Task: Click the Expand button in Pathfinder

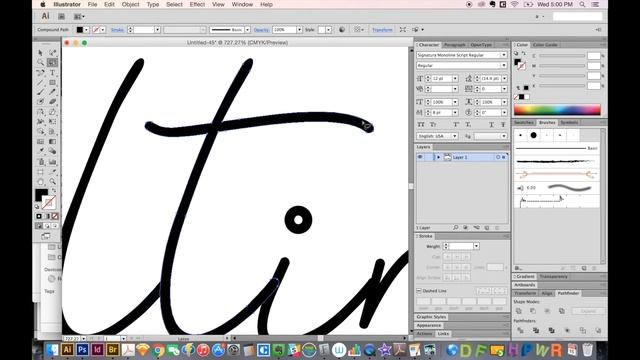Action: coord(588,311)
